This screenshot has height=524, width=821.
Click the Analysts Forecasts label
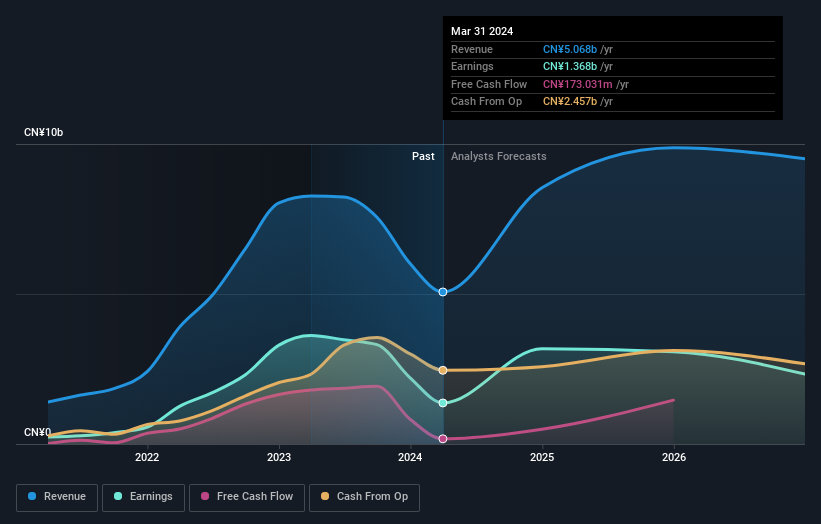[x=498, y=157]
